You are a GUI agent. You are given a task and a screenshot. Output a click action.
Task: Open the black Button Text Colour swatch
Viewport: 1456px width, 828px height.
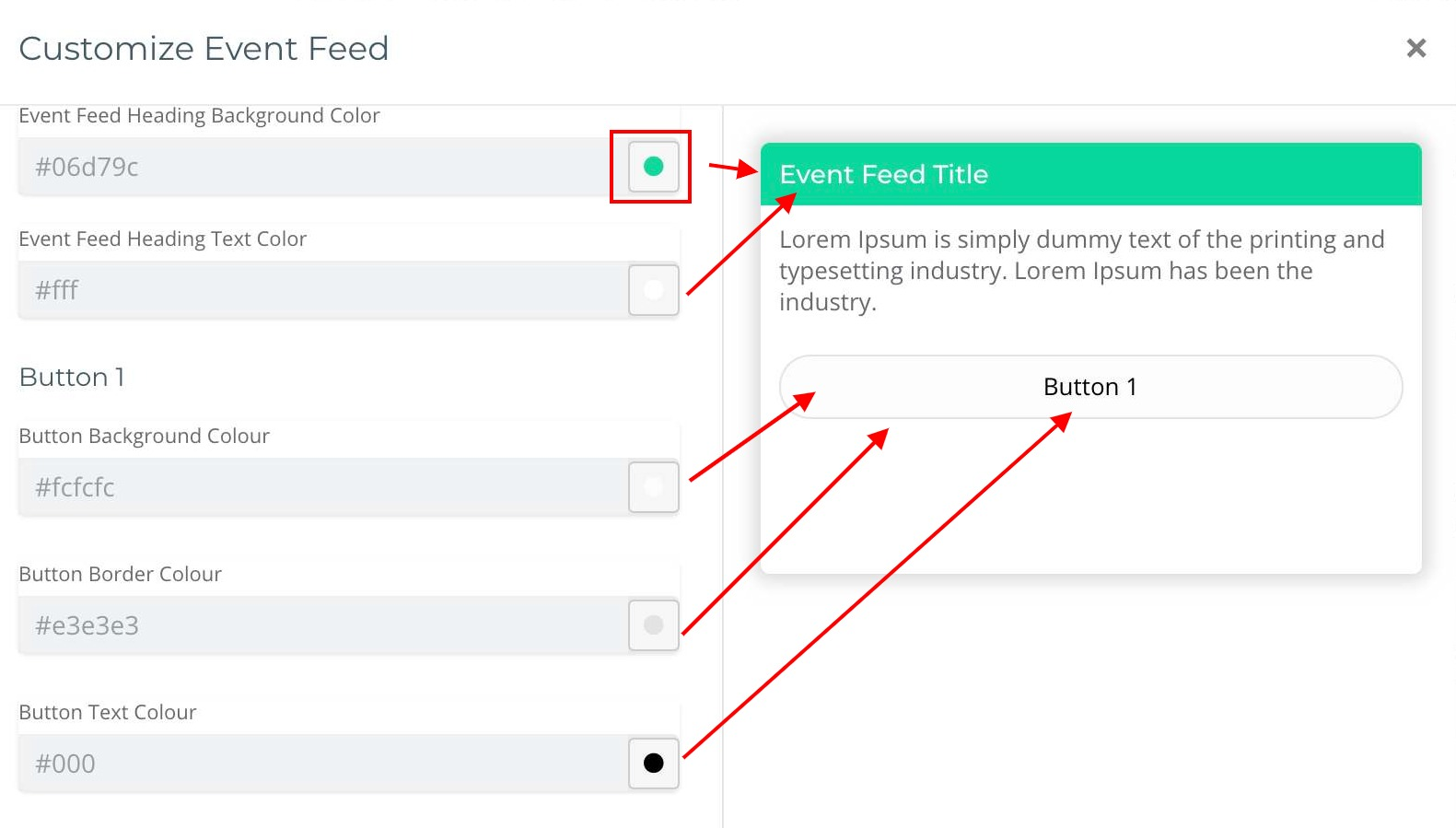click(x=653, y=764)
